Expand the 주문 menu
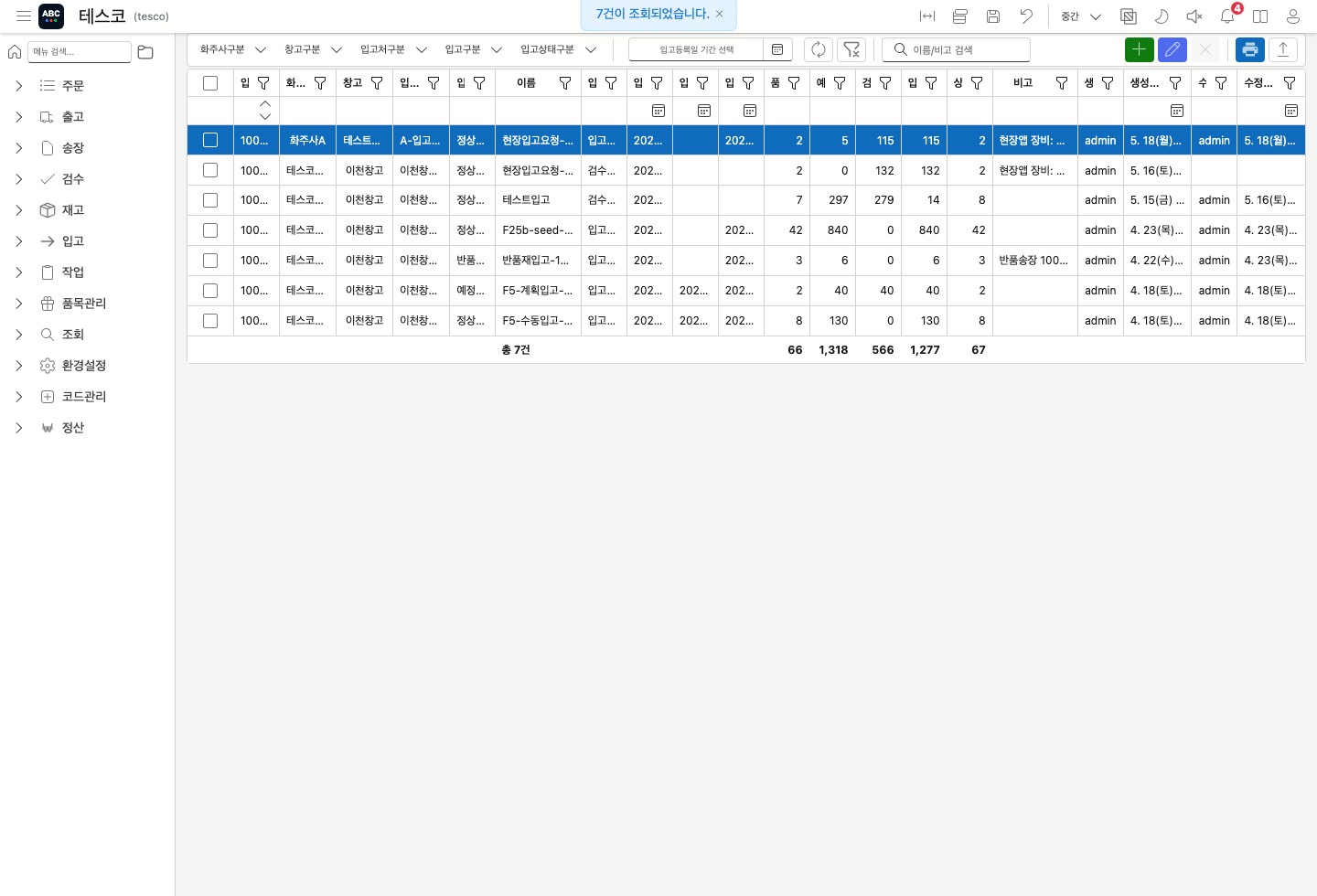 click(19, 86)
